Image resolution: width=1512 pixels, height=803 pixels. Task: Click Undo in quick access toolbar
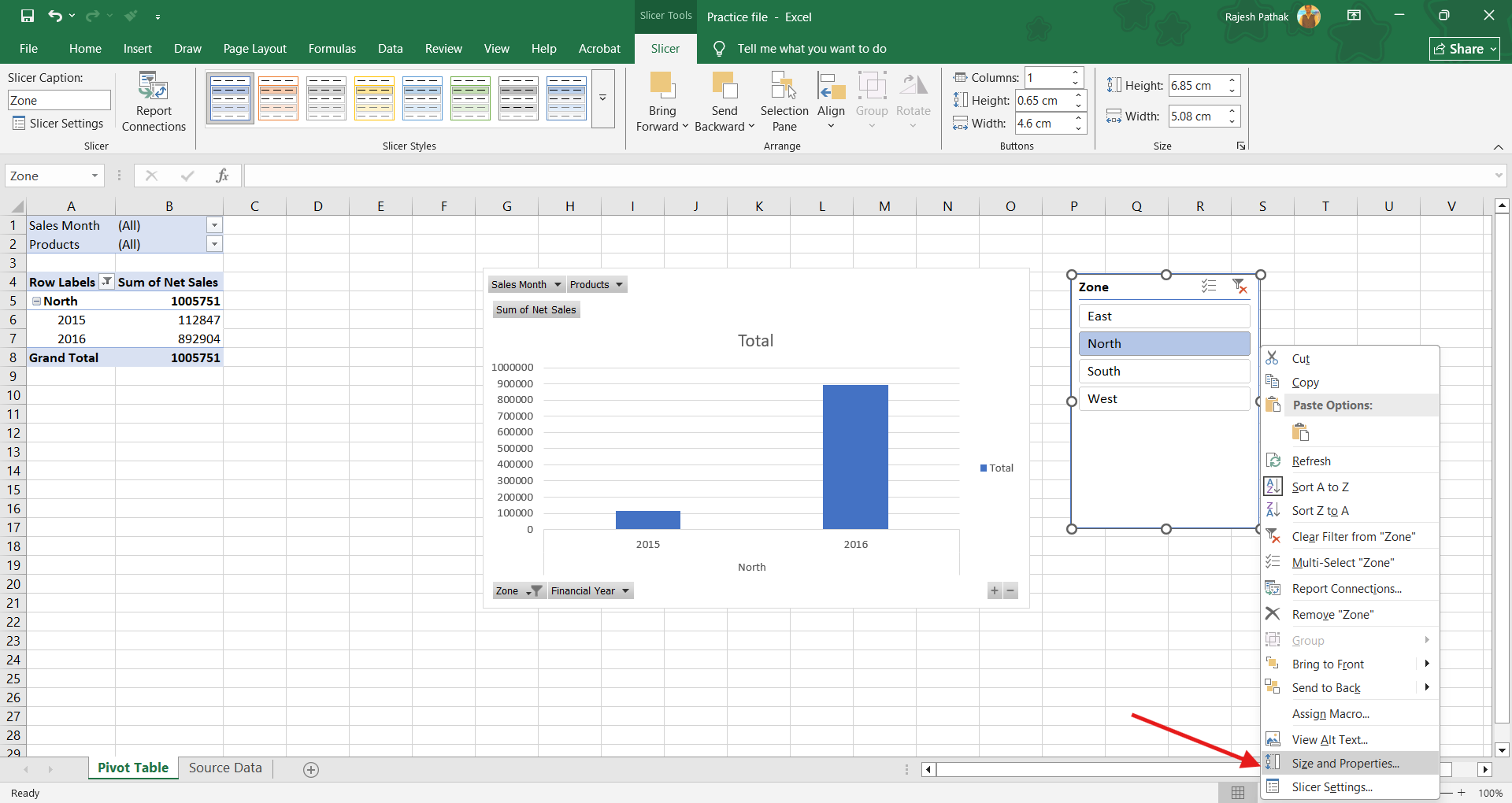pos(54,16)
